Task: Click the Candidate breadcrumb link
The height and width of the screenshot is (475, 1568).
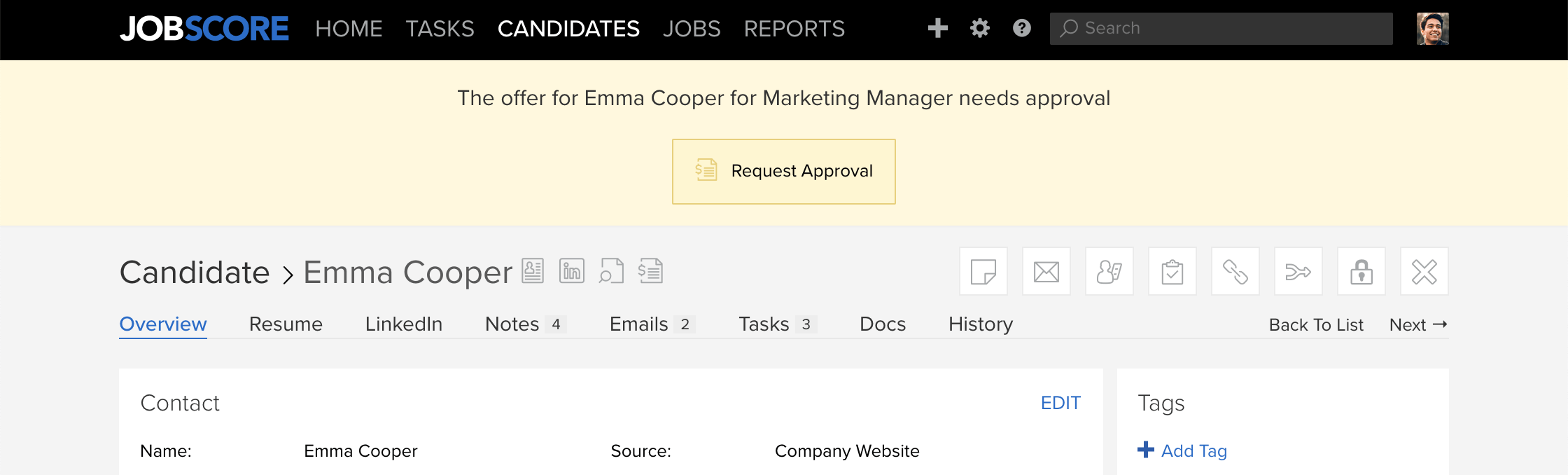Action: [195, 272]
